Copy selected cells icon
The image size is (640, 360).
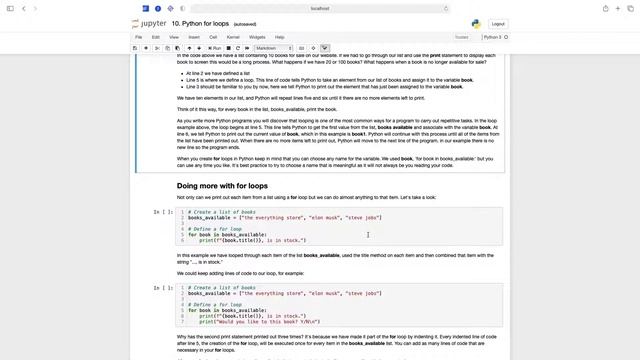(167, 48)
